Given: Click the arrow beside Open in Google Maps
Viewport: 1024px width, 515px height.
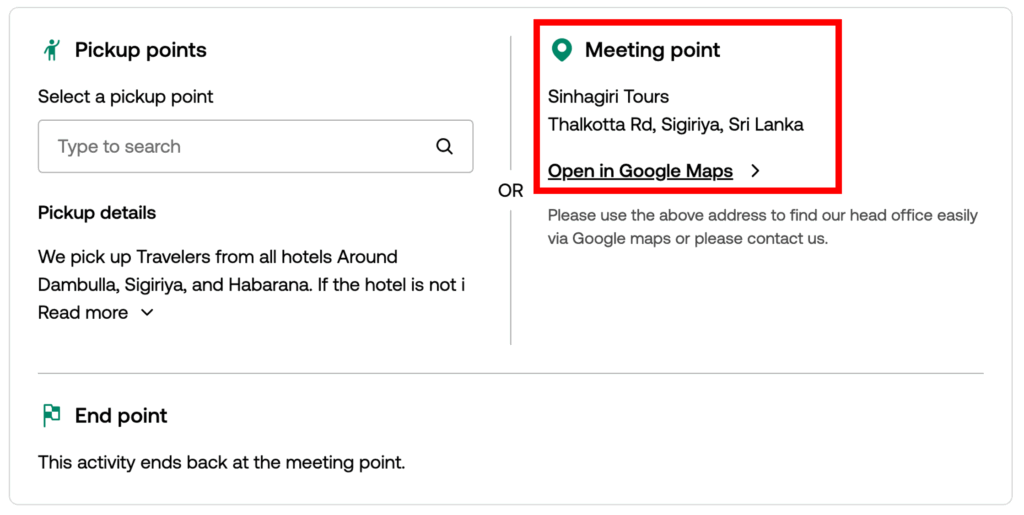Looking at the screenshot, I should tap(756, 171).
